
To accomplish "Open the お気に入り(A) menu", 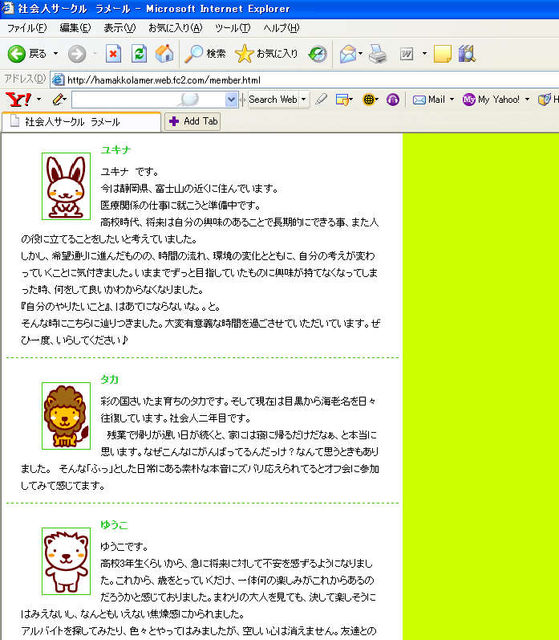I will coord(175,28).
